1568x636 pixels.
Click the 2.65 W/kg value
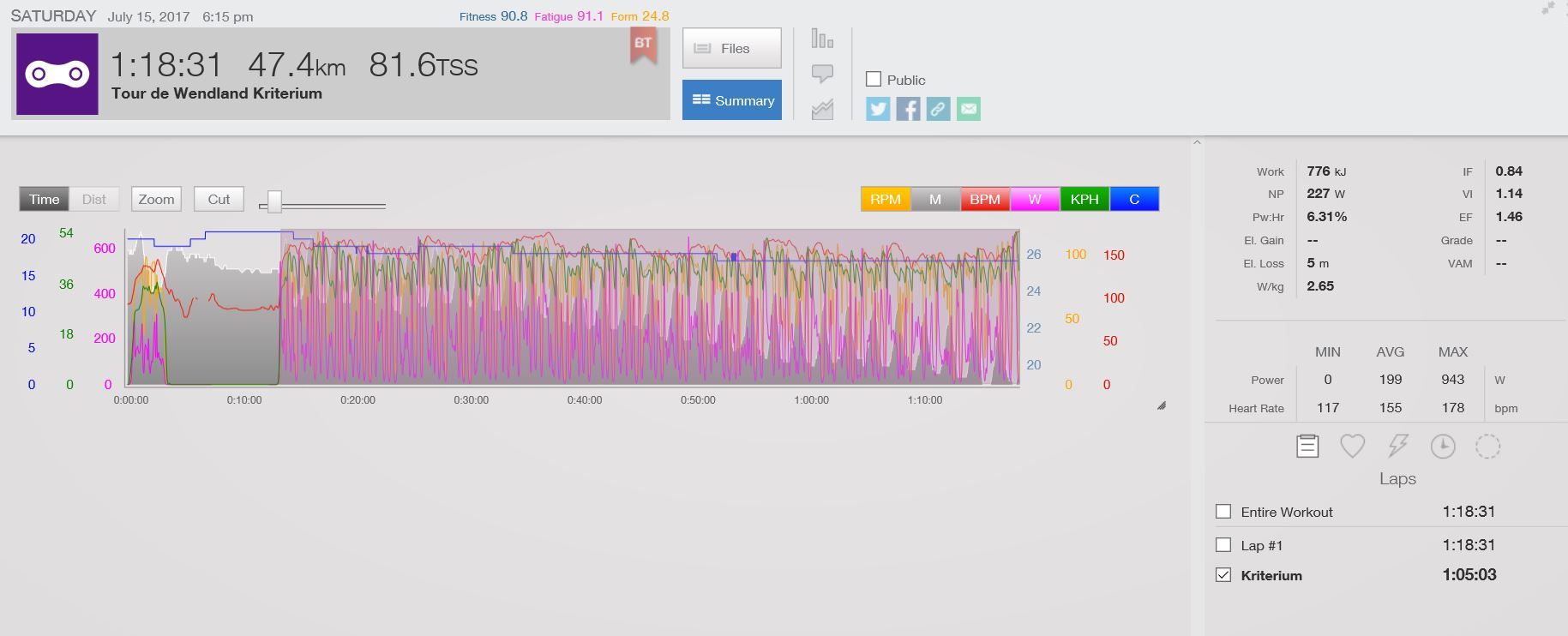pyautogui.click(x=1320, y=286)
